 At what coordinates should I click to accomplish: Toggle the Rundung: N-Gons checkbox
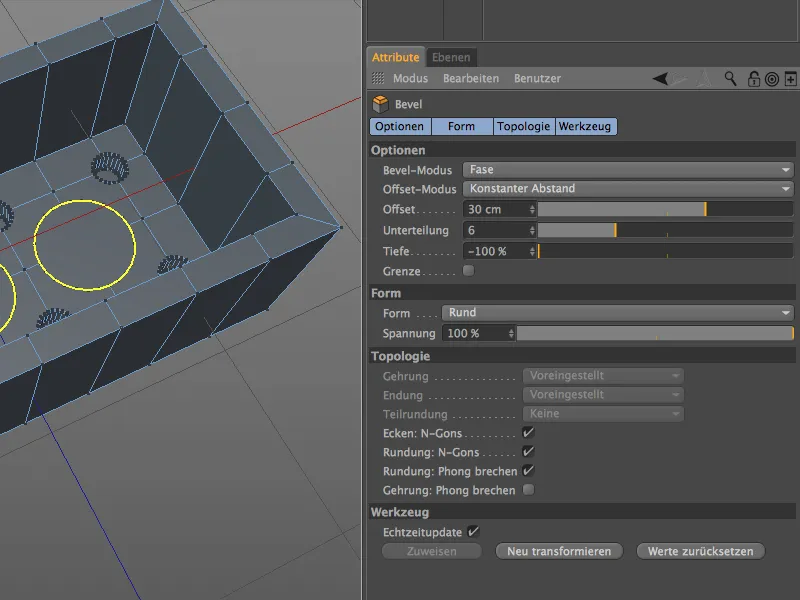[x=529, y=452]
